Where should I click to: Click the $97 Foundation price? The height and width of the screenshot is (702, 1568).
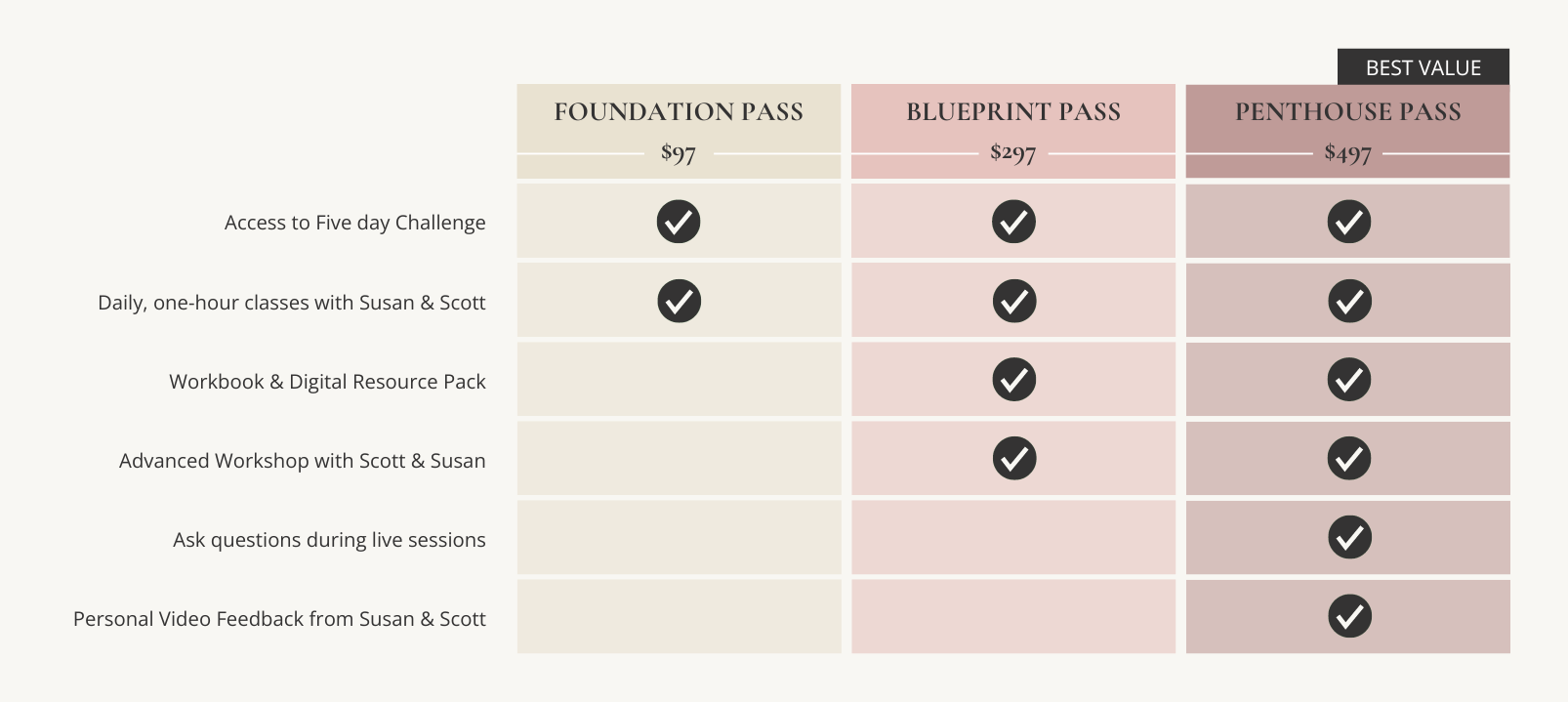point(679,153)
